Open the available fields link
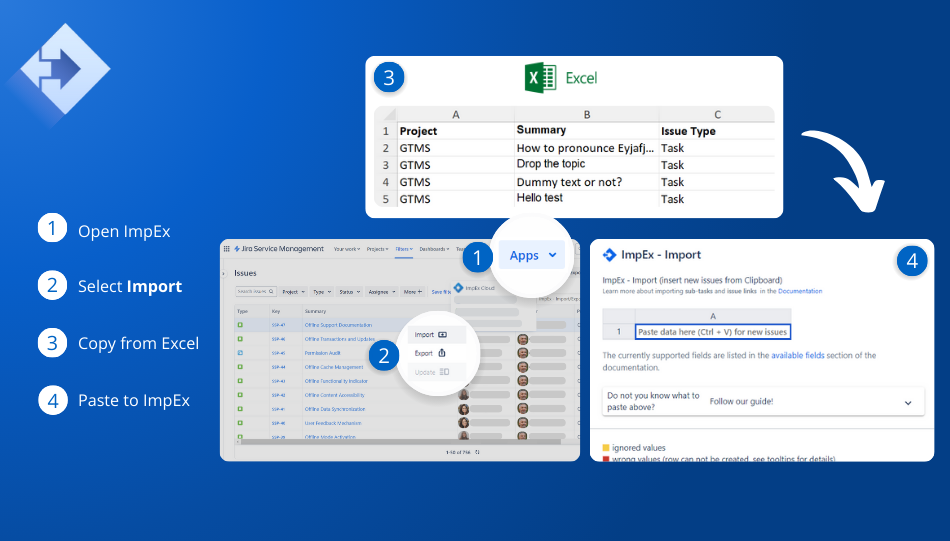 coord(797,355)
